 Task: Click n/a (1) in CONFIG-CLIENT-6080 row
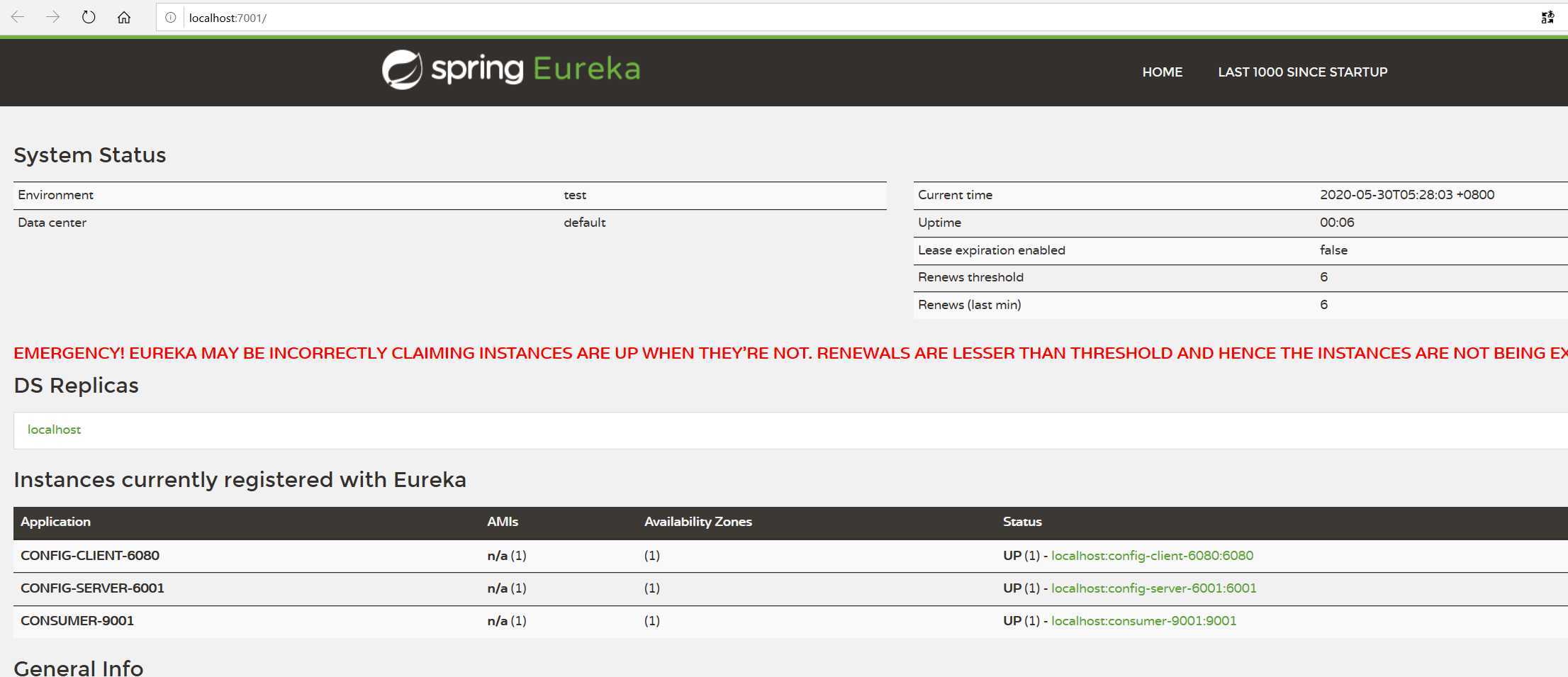click(x=507, y=556)
